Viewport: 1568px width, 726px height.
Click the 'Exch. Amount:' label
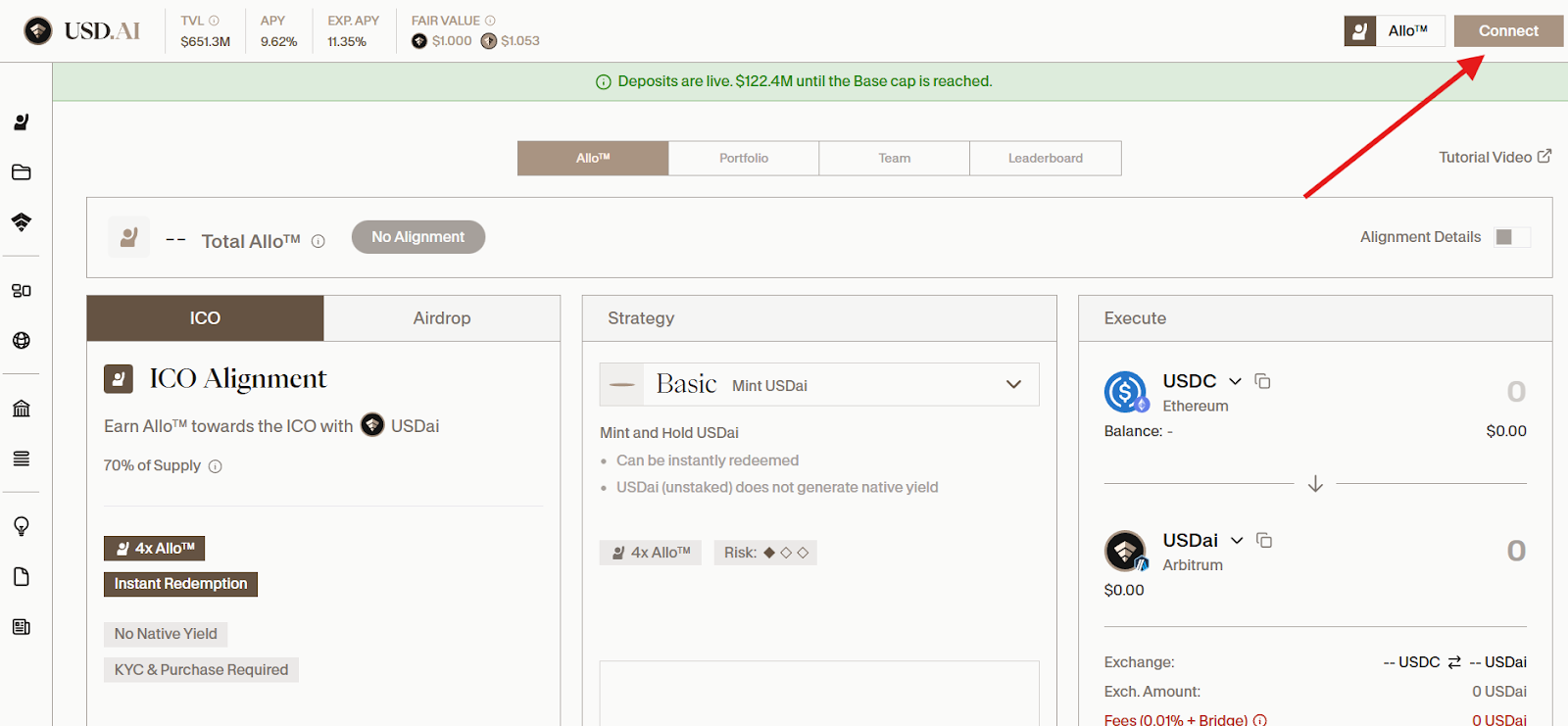pos(1152,692)
